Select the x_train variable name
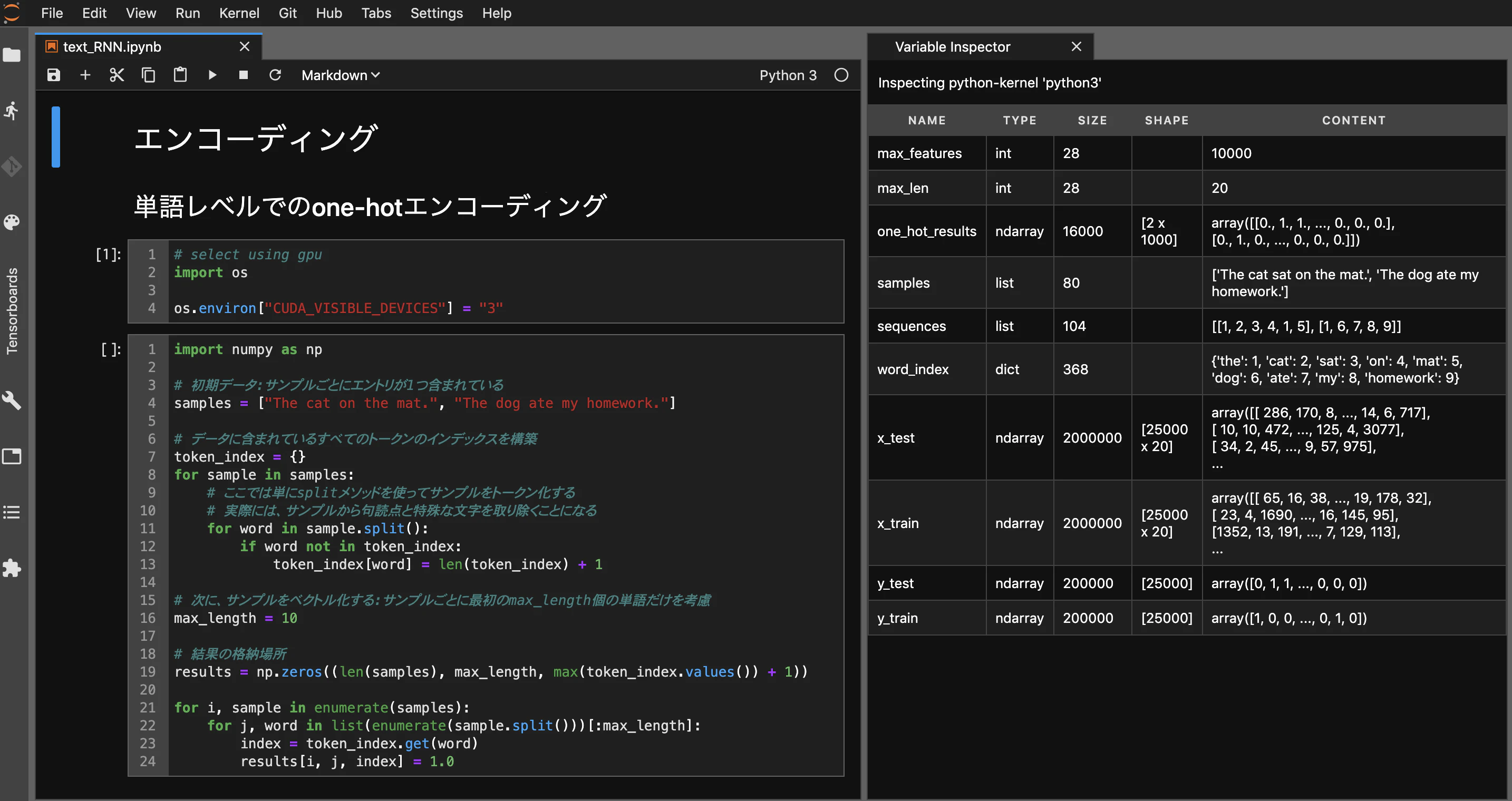 [897, 523]
